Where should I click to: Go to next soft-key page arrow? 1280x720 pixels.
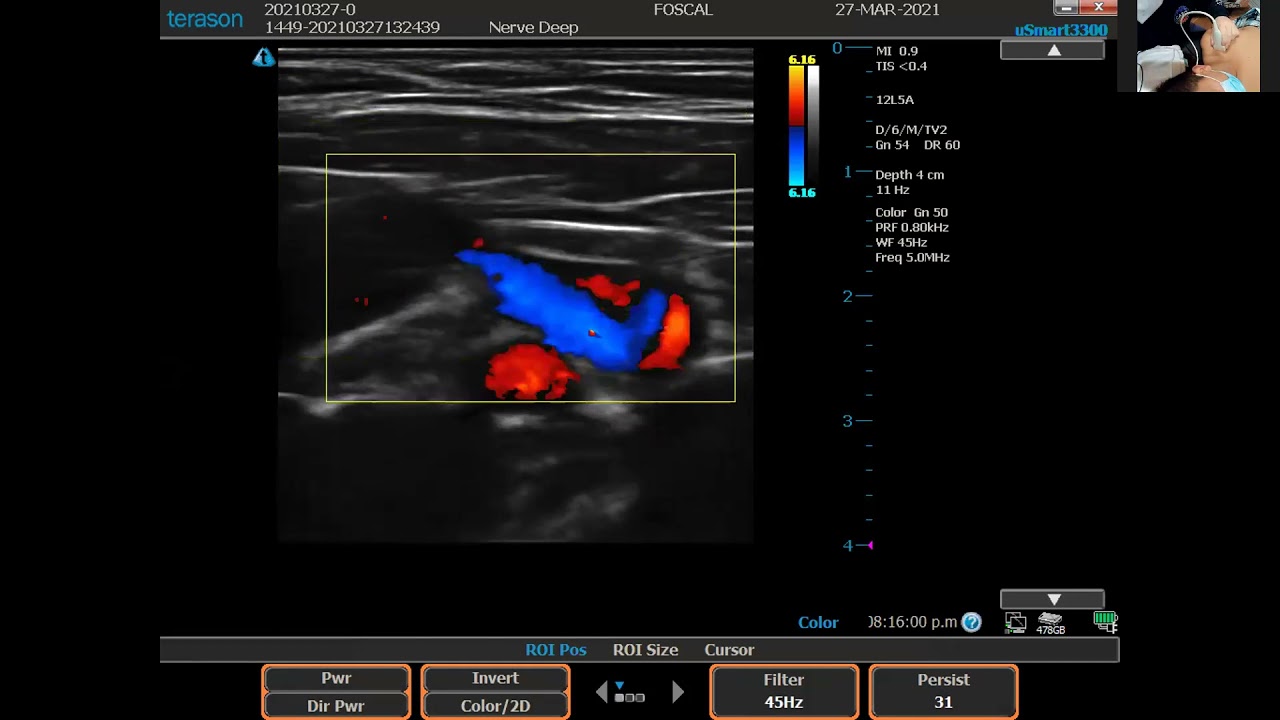point(678,692)
